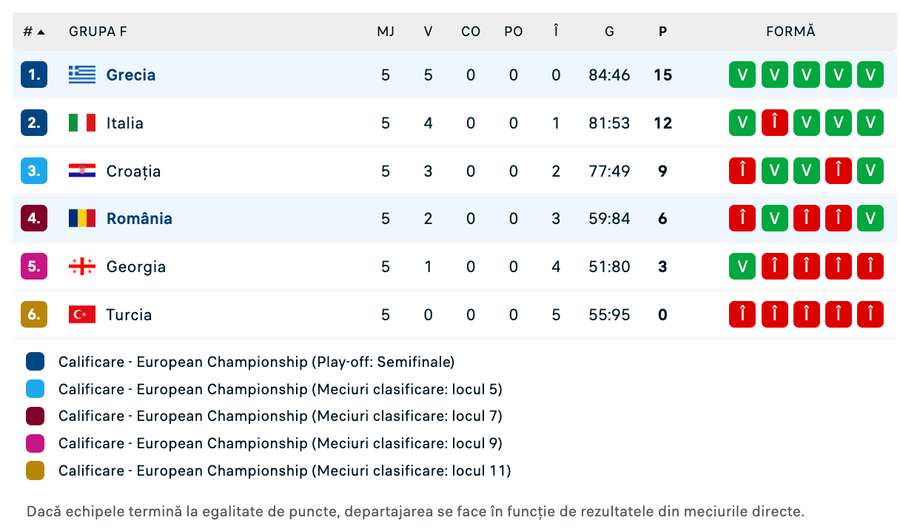The image size is (900, 528).
Task: Click the Georgia team name
Action: tap(136, 267)
